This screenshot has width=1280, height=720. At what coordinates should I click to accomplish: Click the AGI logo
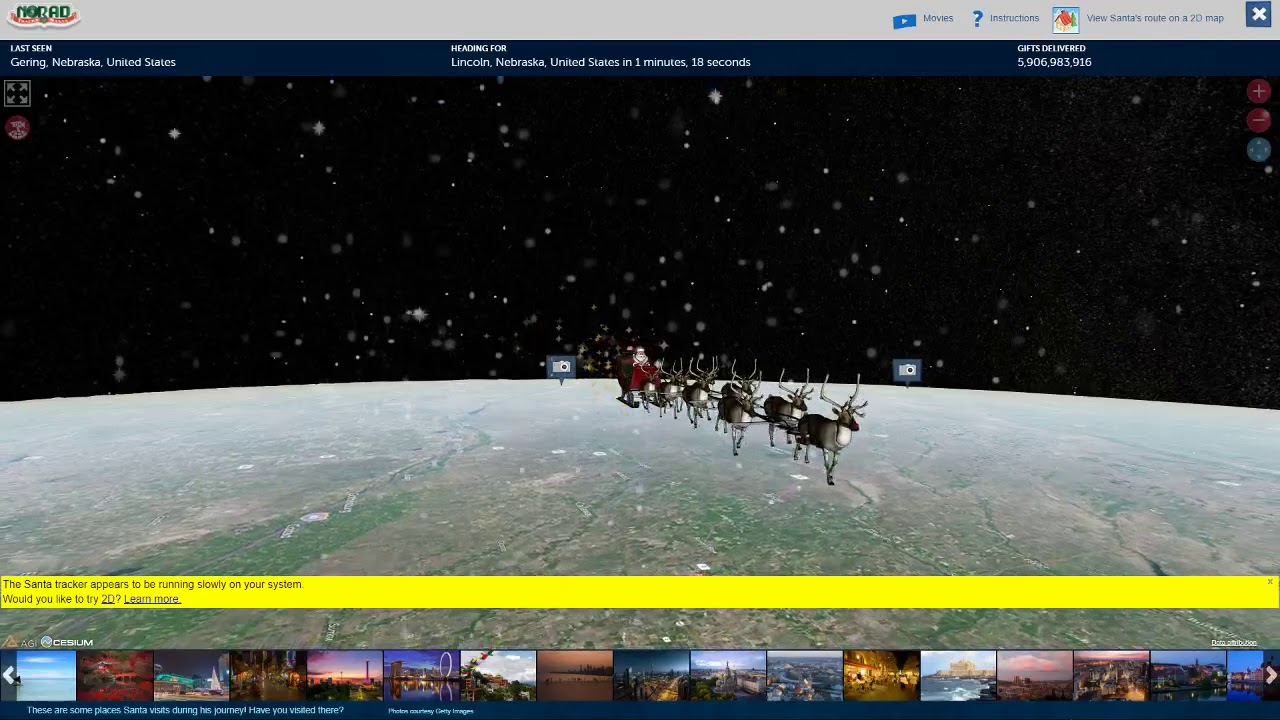[x=19, y=642]
